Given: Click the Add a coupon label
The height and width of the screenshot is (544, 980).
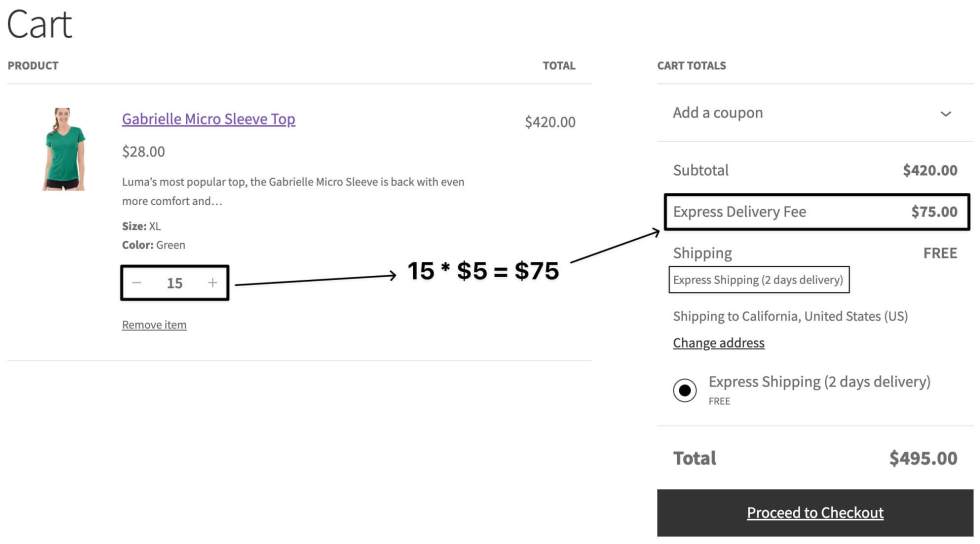Looking at the screenshot, I should tap(717, 113).
